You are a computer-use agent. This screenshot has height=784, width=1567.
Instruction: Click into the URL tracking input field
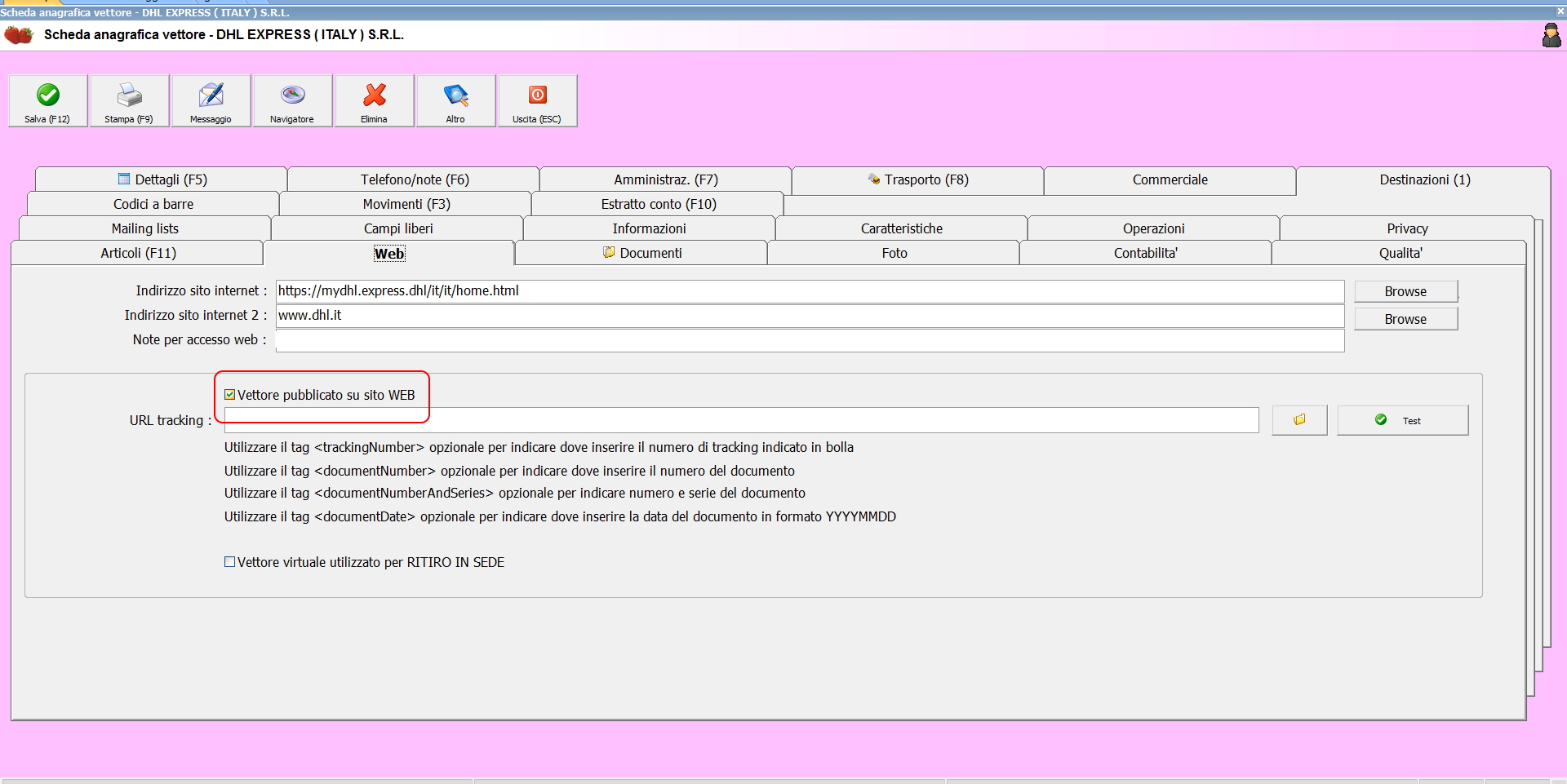click(x=741, y=420)
